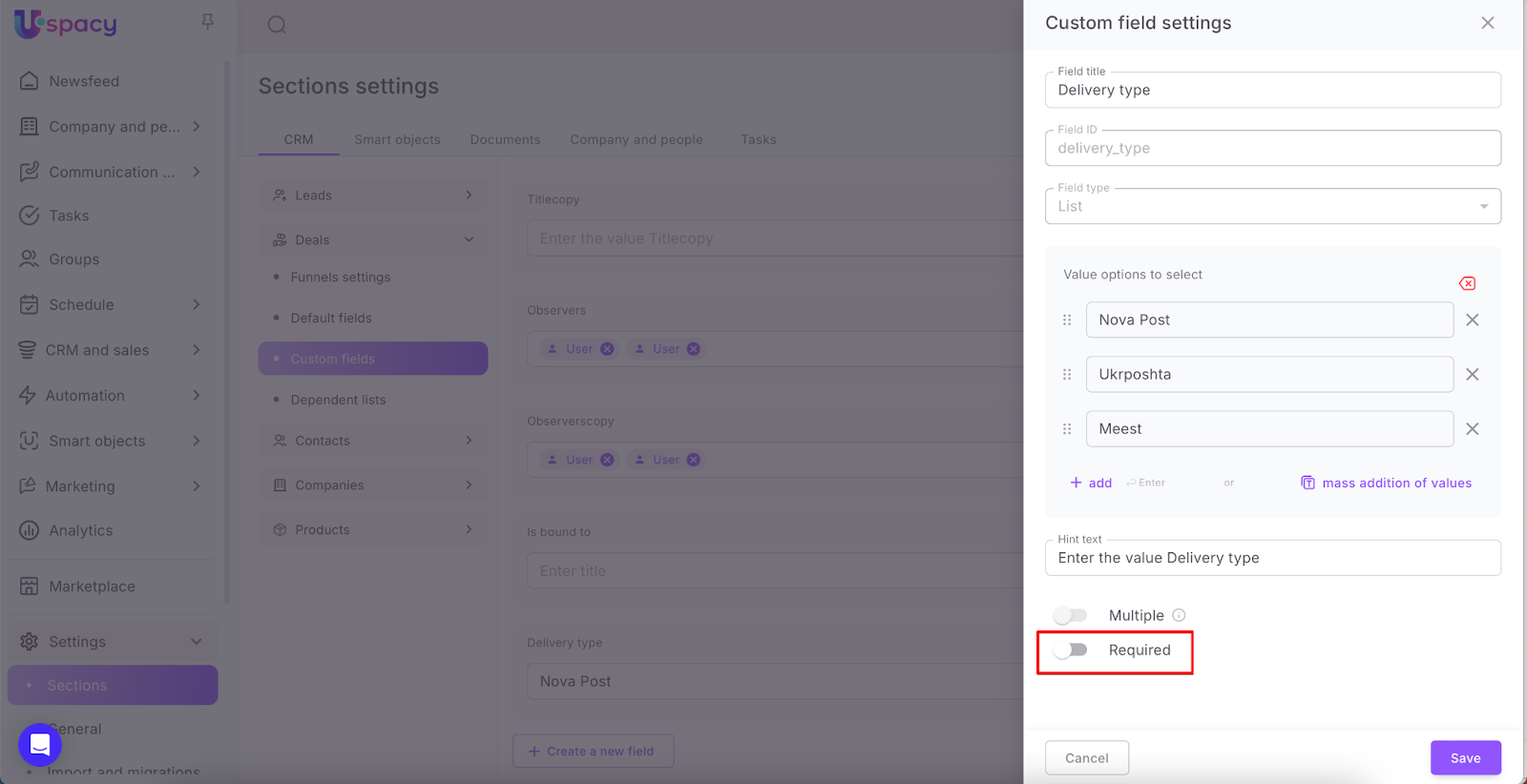Click mass addition of values link
Viewport: 1527px width, 784px height.
point(1395,484)
